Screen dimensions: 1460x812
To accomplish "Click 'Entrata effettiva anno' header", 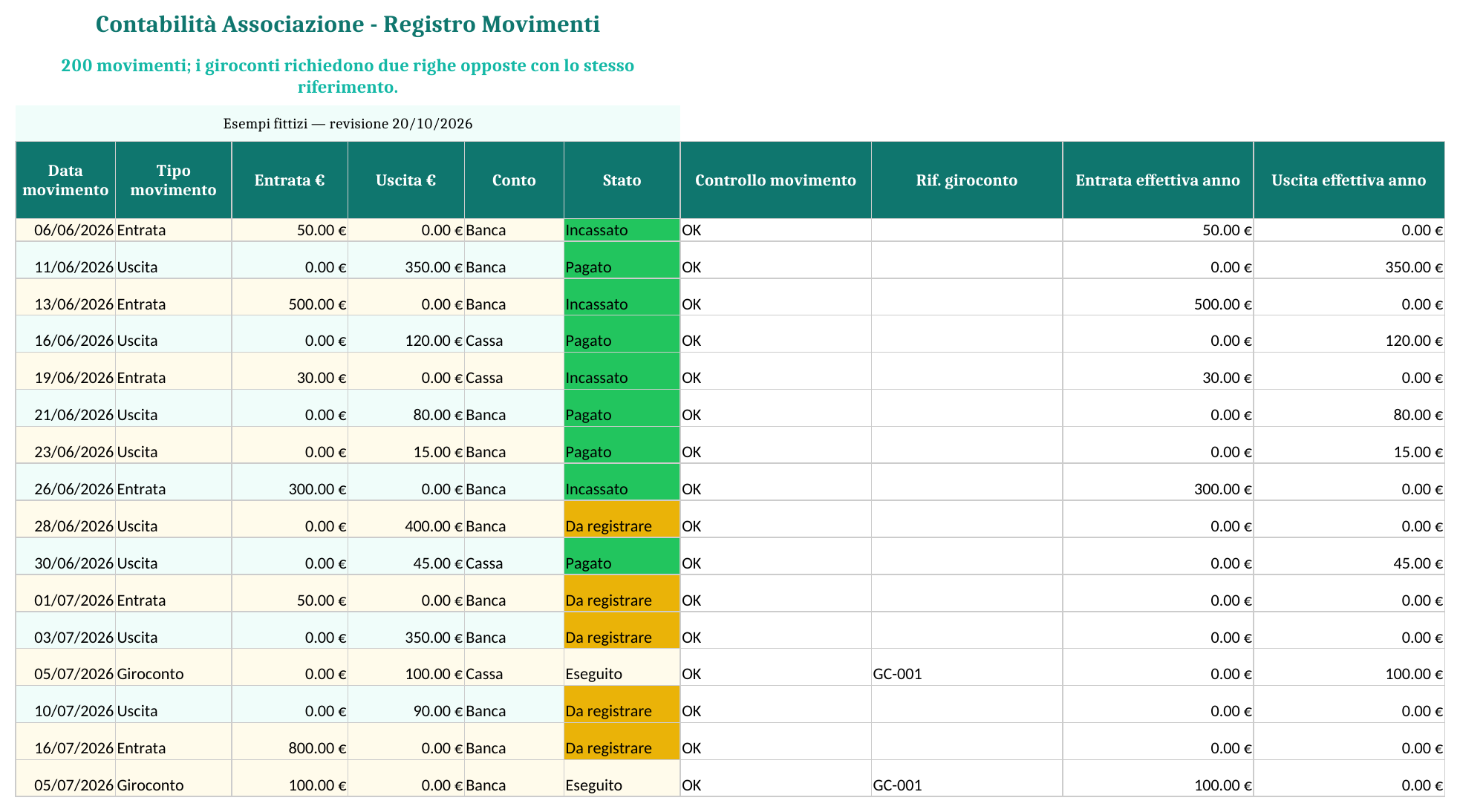I will [1158, 180].
